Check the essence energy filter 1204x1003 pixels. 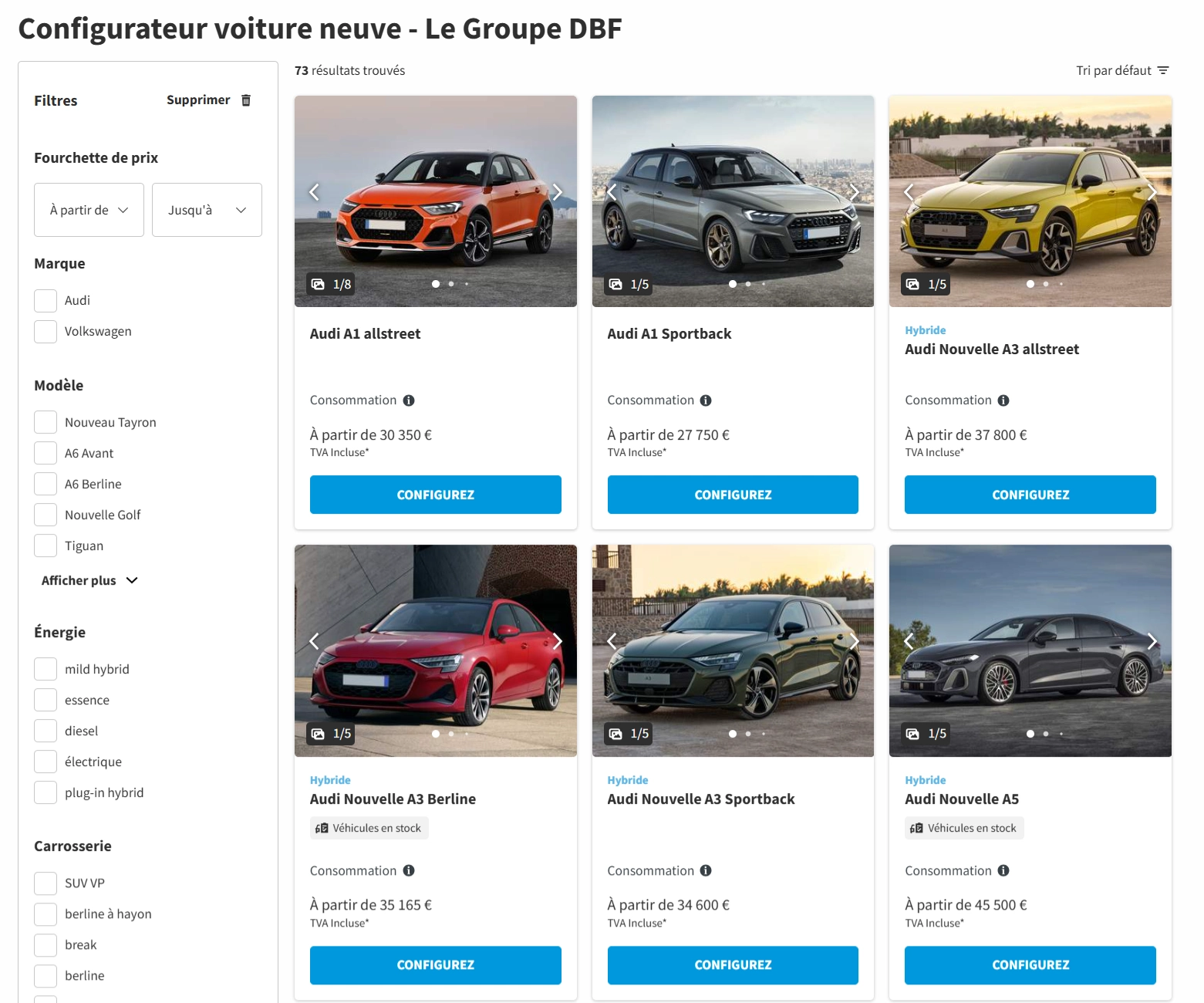(46, 701)
